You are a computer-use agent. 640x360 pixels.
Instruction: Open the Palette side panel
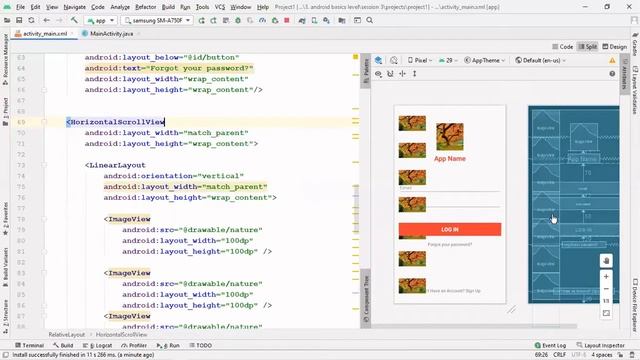click(x=366, y=70)
